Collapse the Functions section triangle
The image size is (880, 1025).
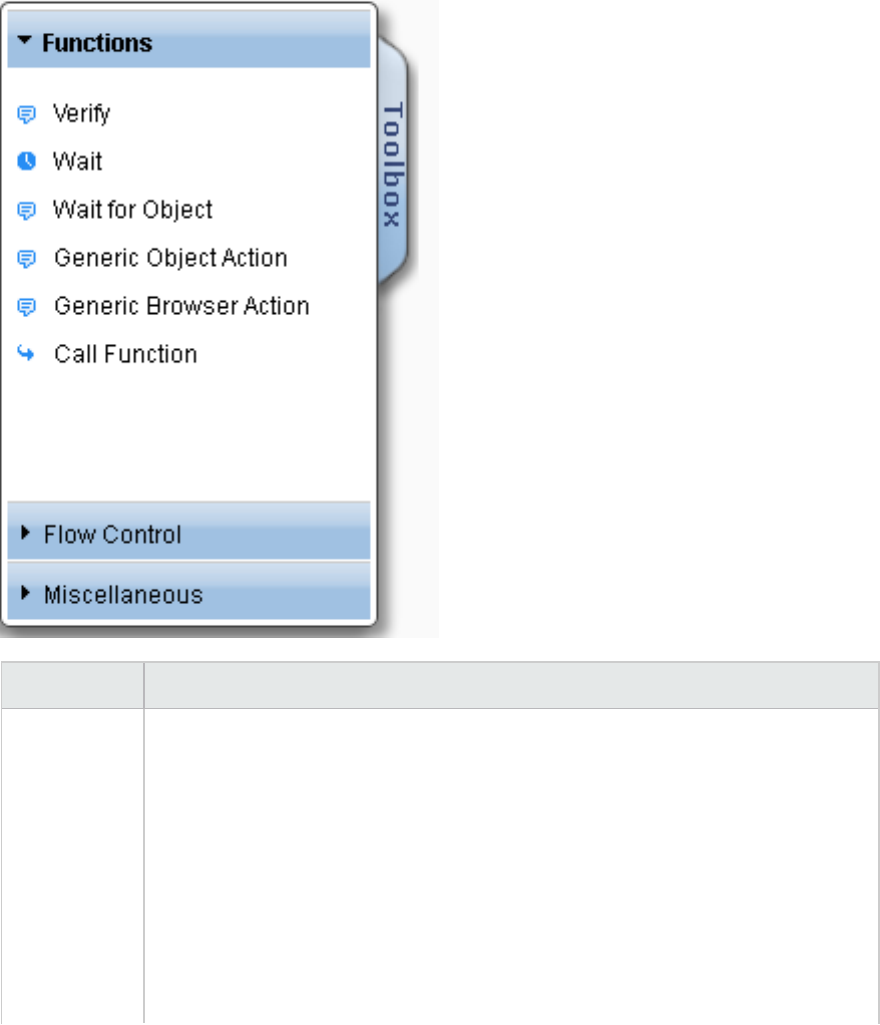click(x=25, y=43)
